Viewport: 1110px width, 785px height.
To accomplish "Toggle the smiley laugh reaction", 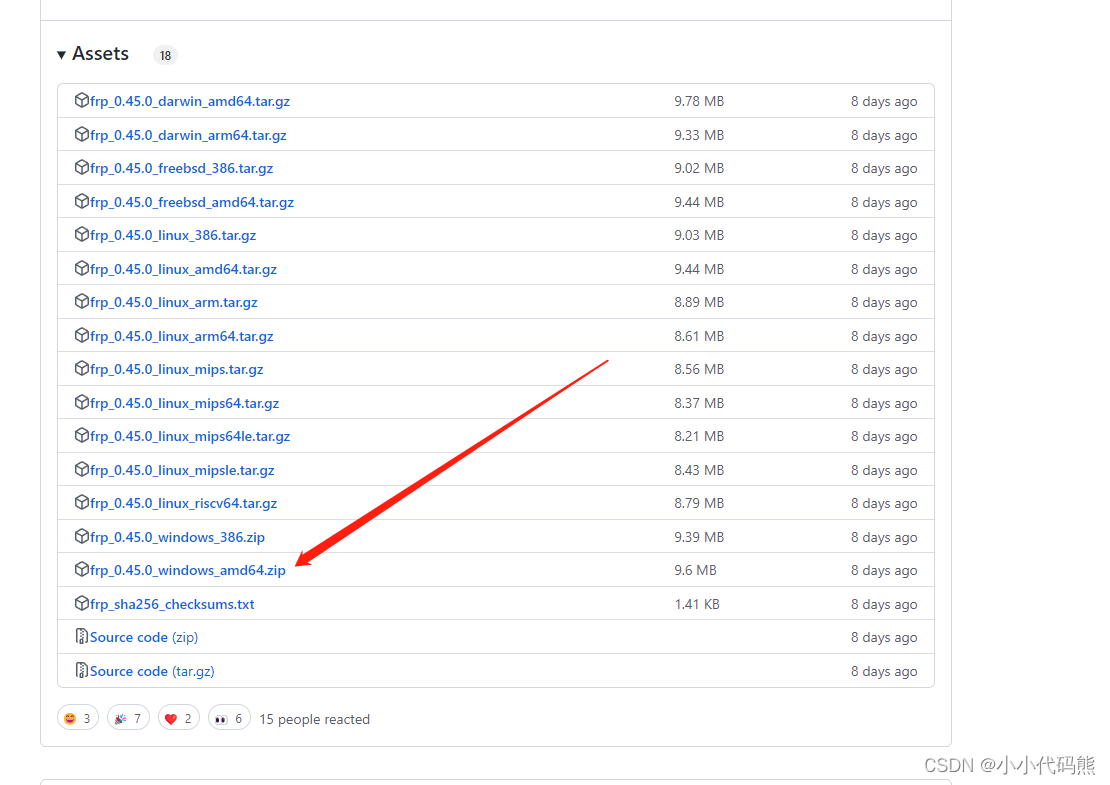I will 78,718.
